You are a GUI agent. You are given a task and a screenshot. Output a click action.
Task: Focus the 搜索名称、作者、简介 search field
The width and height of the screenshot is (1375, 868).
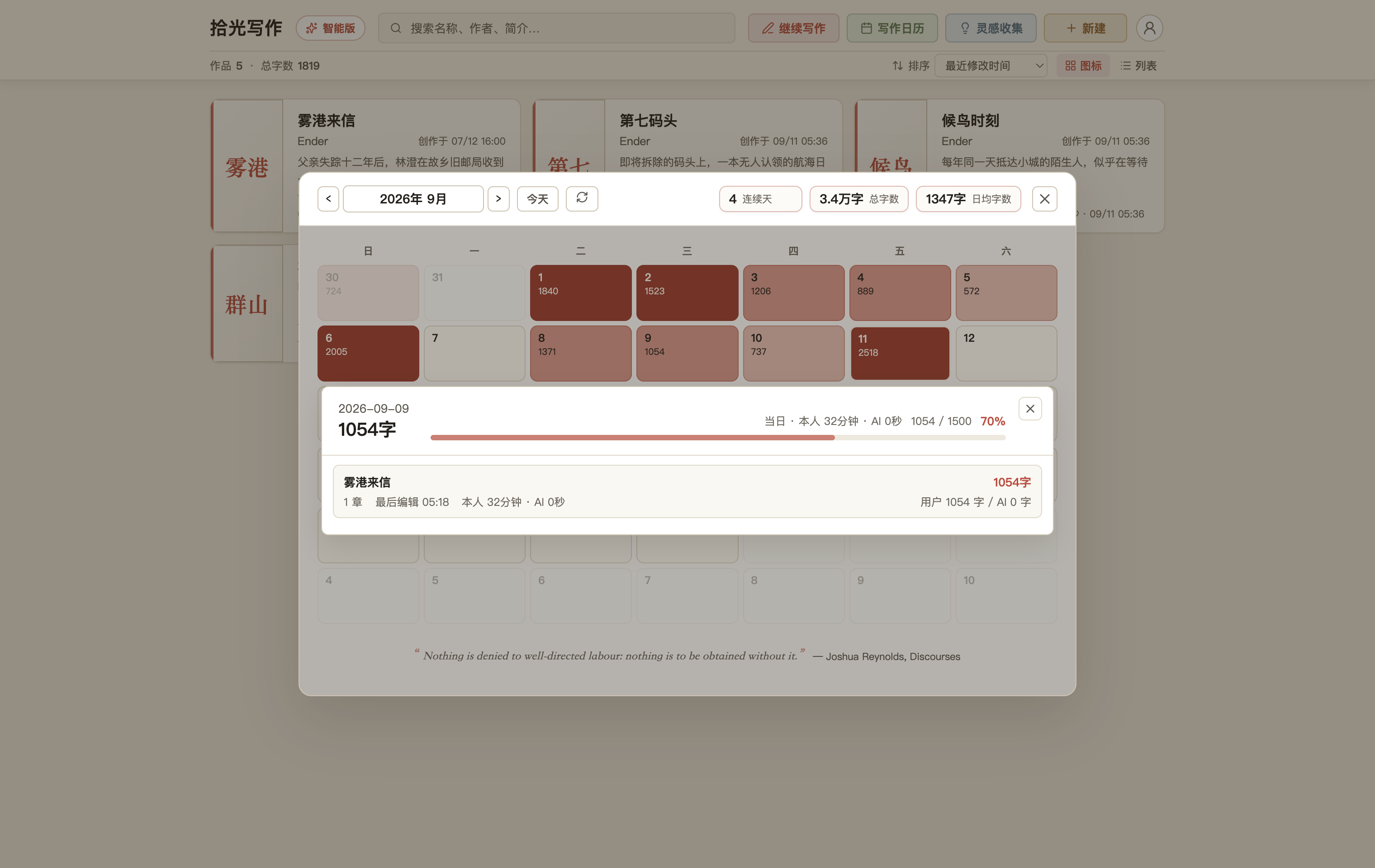click(x=557, y=28)
